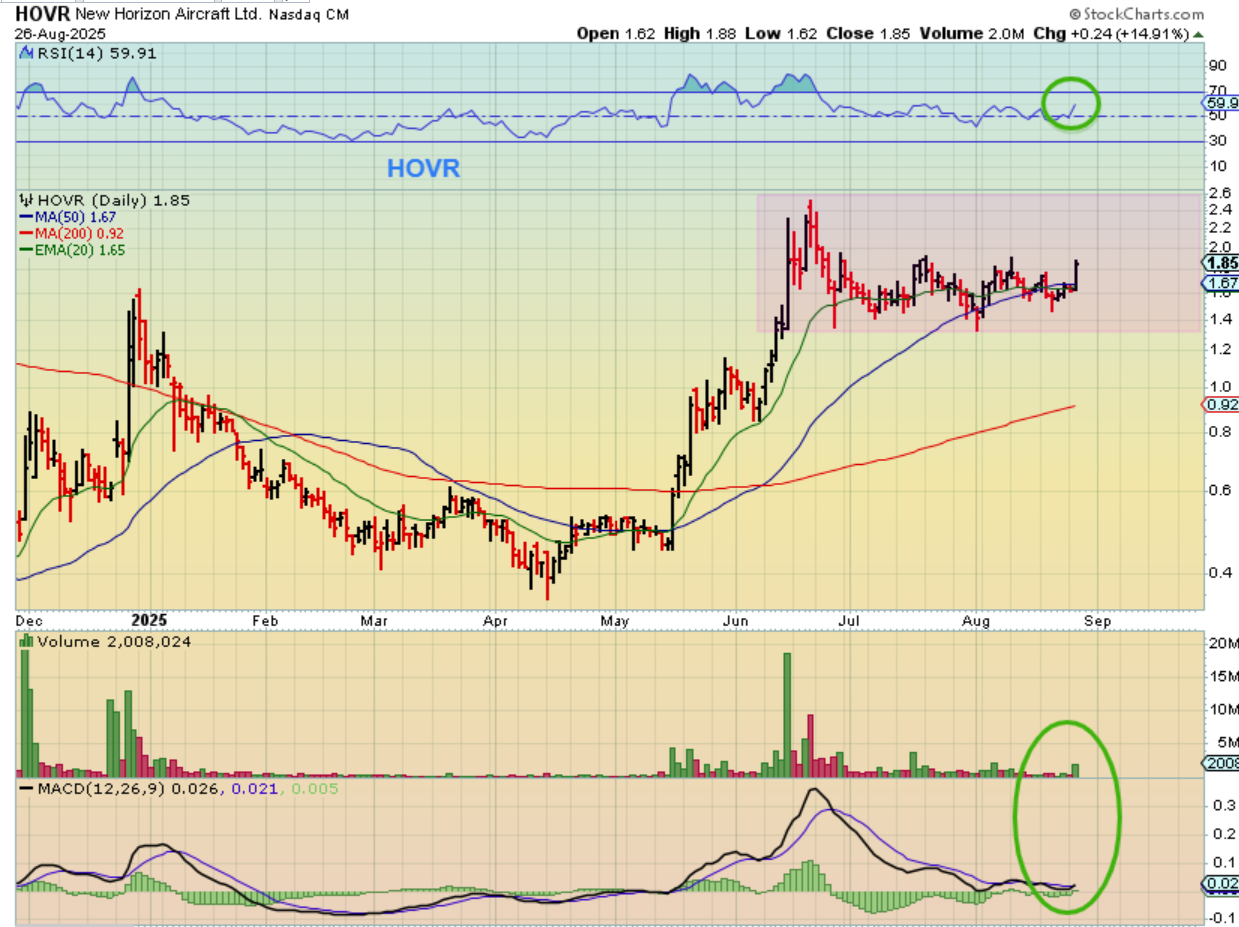This screenshot has height=927, width=1239.
Task: Click the bar glyph before Volume 2,008,024 label
Action: 26,641
